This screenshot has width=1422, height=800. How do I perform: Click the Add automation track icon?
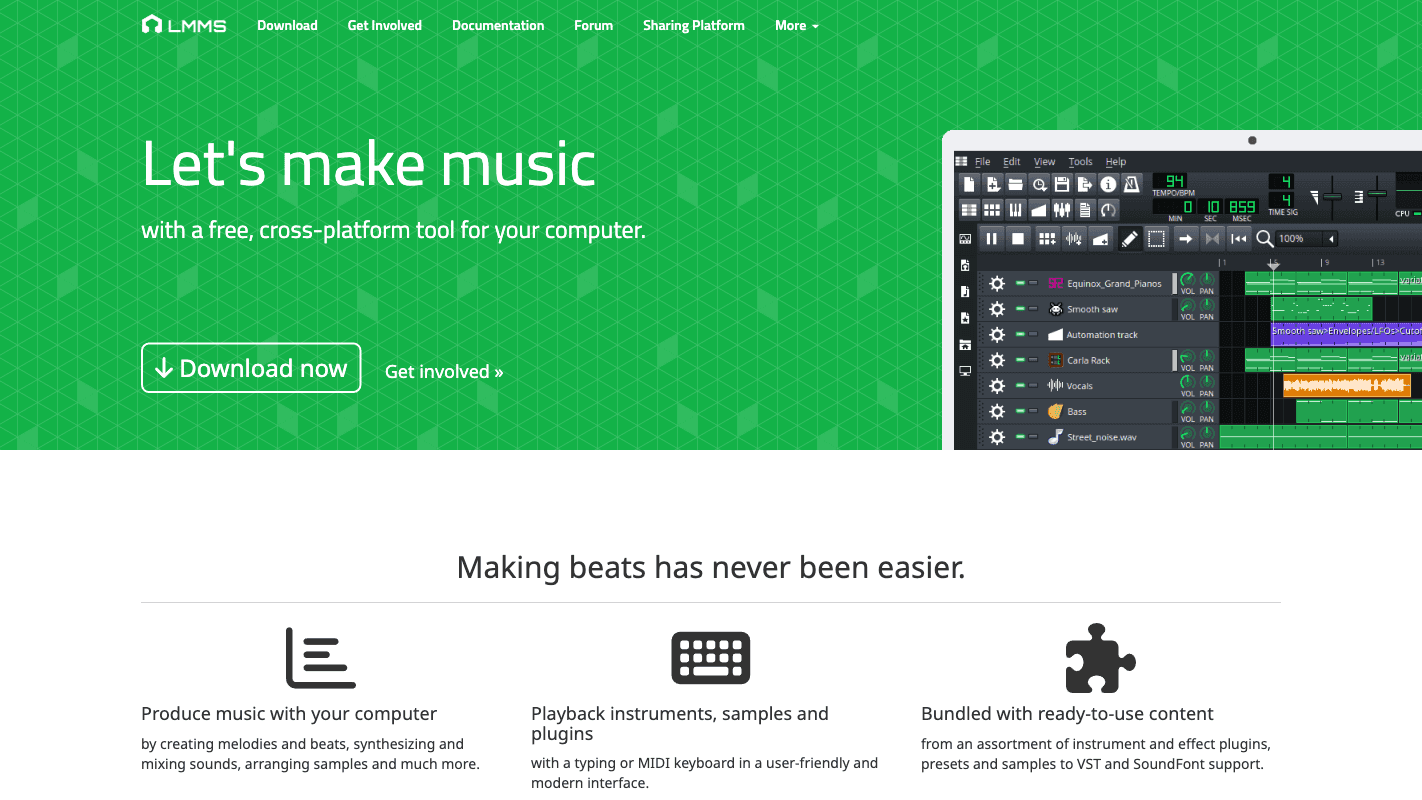pos(1101,239)
